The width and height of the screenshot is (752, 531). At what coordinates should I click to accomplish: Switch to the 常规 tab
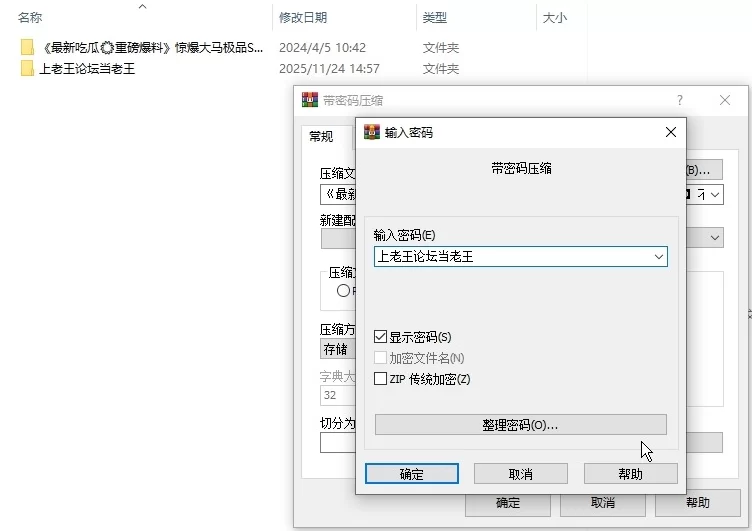(321, 137)
